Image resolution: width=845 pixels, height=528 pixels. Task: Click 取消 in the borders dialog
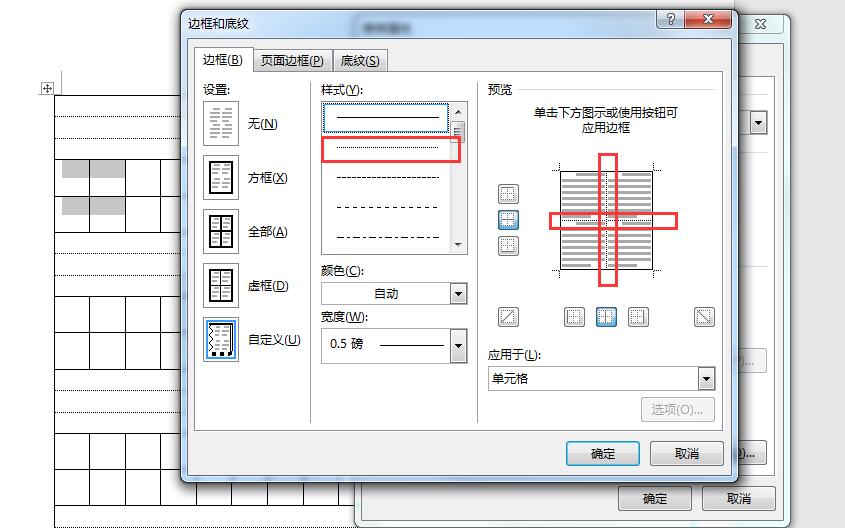687,454
